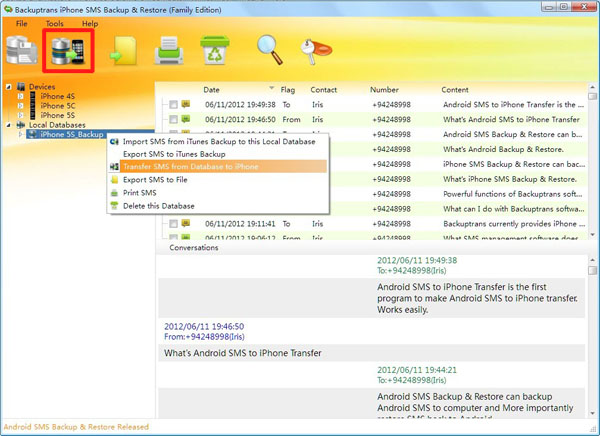Click the Backup SMS to database toolbar icon
Viewport: 600px width, 436px height.
pyautogui.click(x=22, y=50)
